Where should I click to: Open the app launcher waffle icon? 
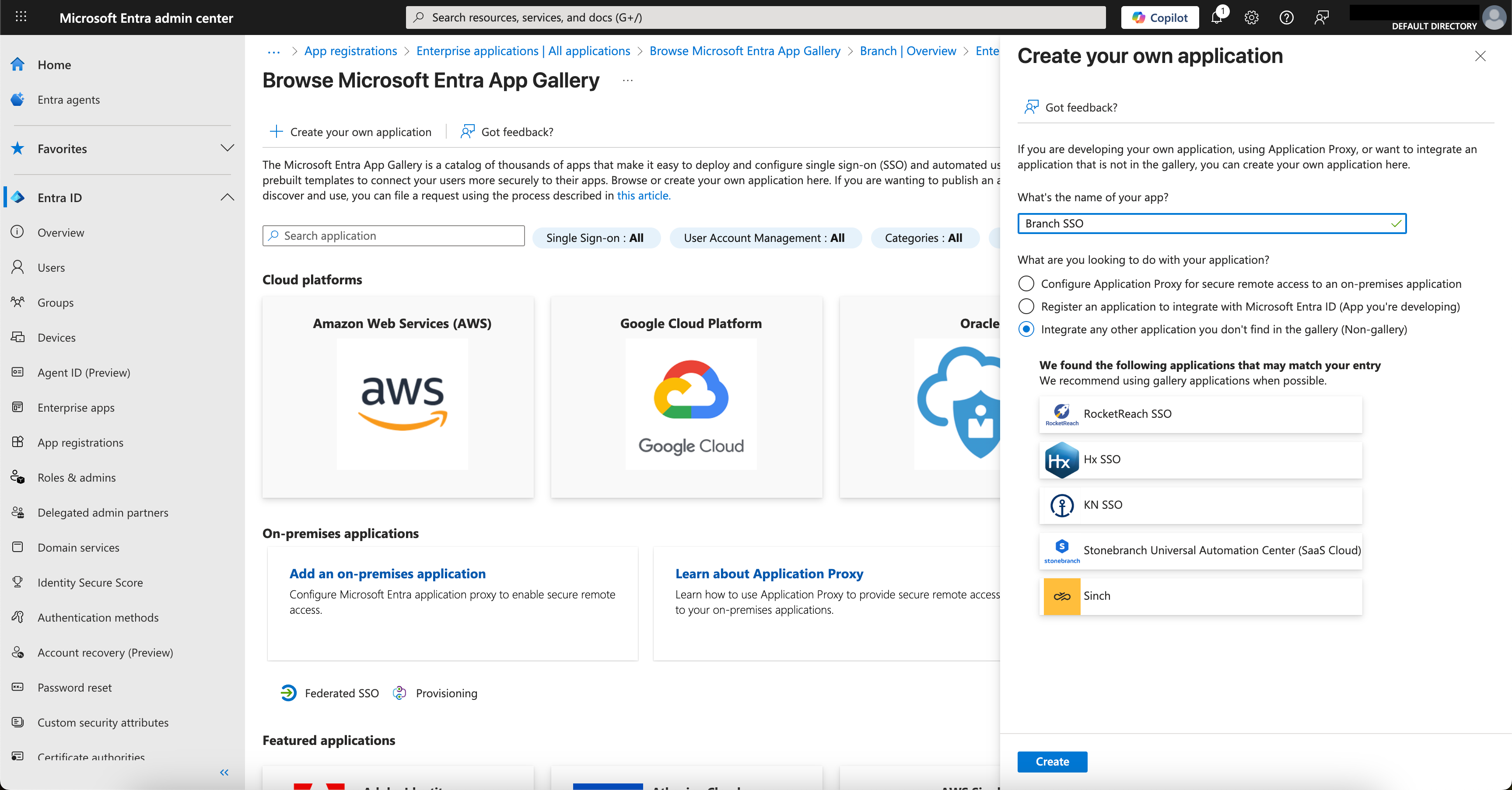21,17
